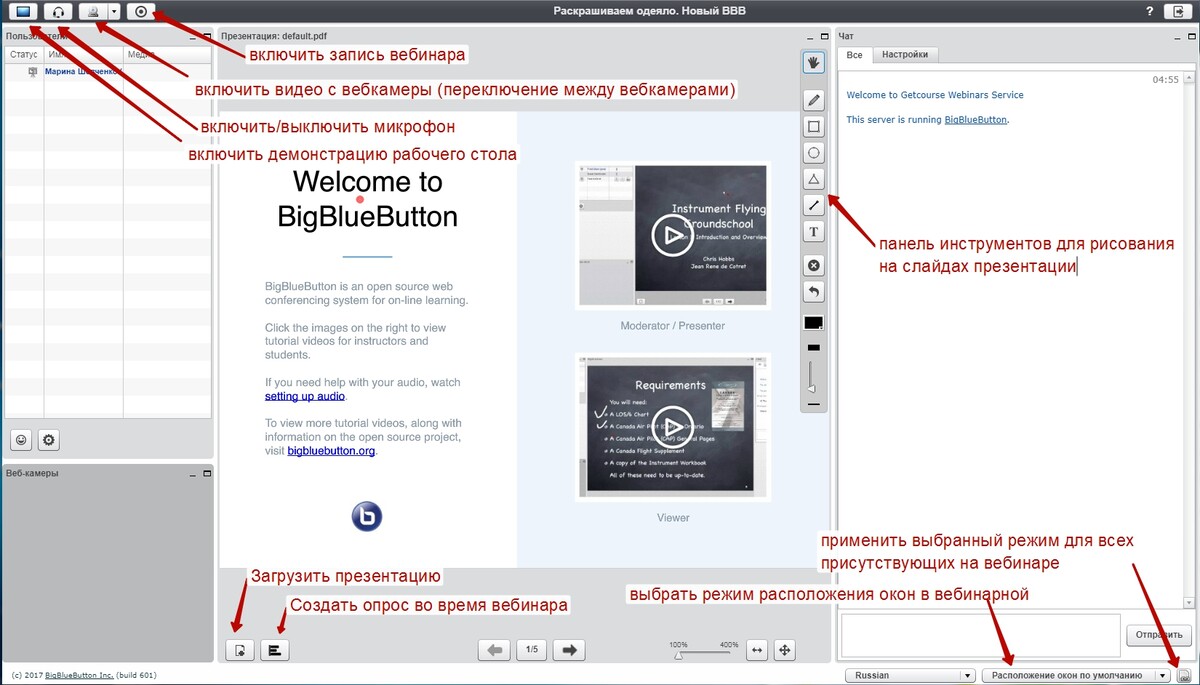
Task: Select the hand pan tool
Action: (x=814, y=62)
